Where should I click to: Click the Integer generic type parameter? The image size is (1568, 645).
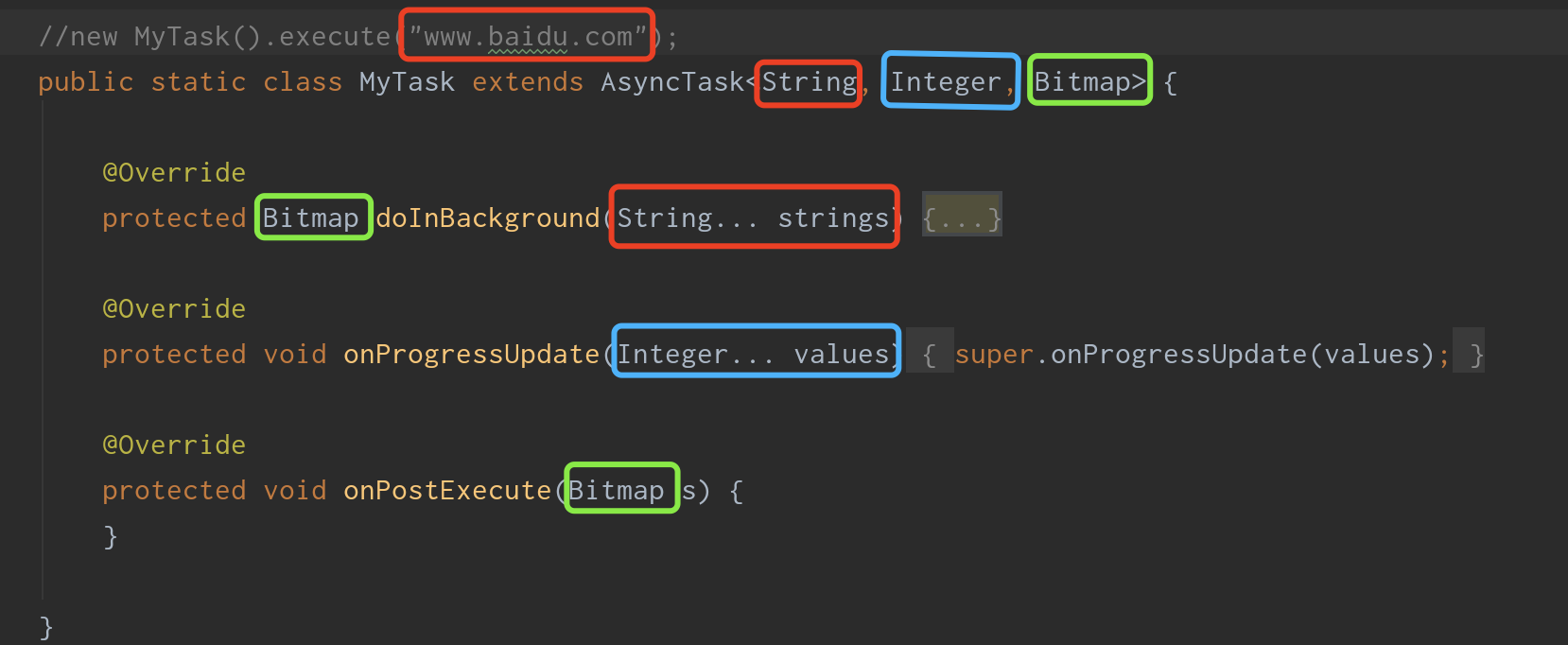pos(946,82)
